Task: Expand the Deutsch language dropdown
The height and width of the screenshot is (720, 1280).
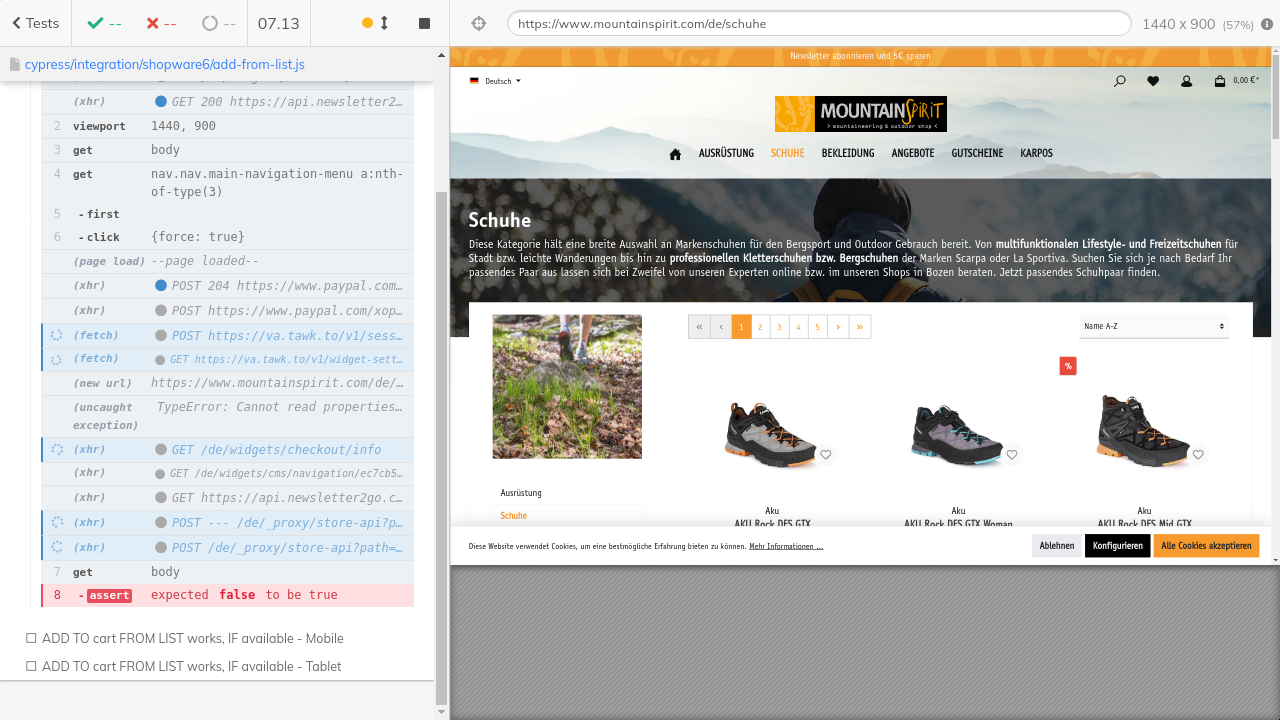Action: (497, 81)
